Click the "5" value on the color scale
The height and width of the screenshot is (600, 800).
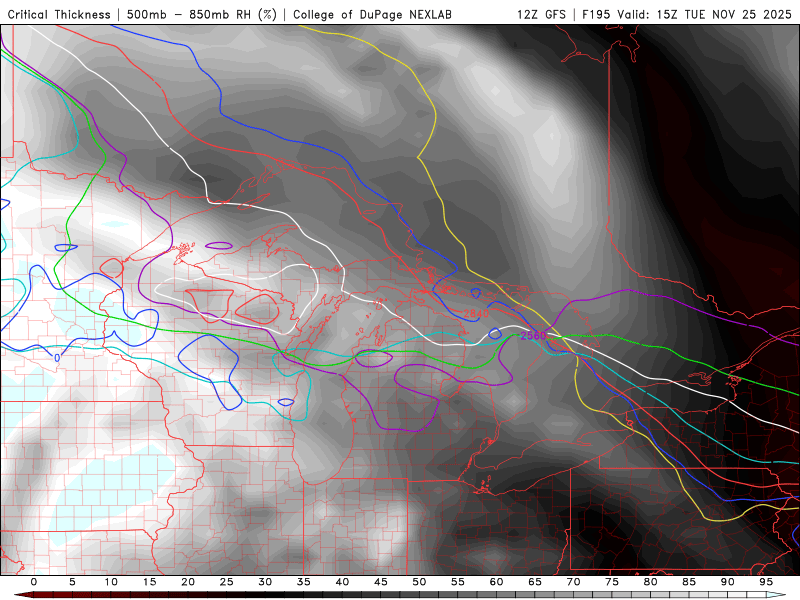72,582
